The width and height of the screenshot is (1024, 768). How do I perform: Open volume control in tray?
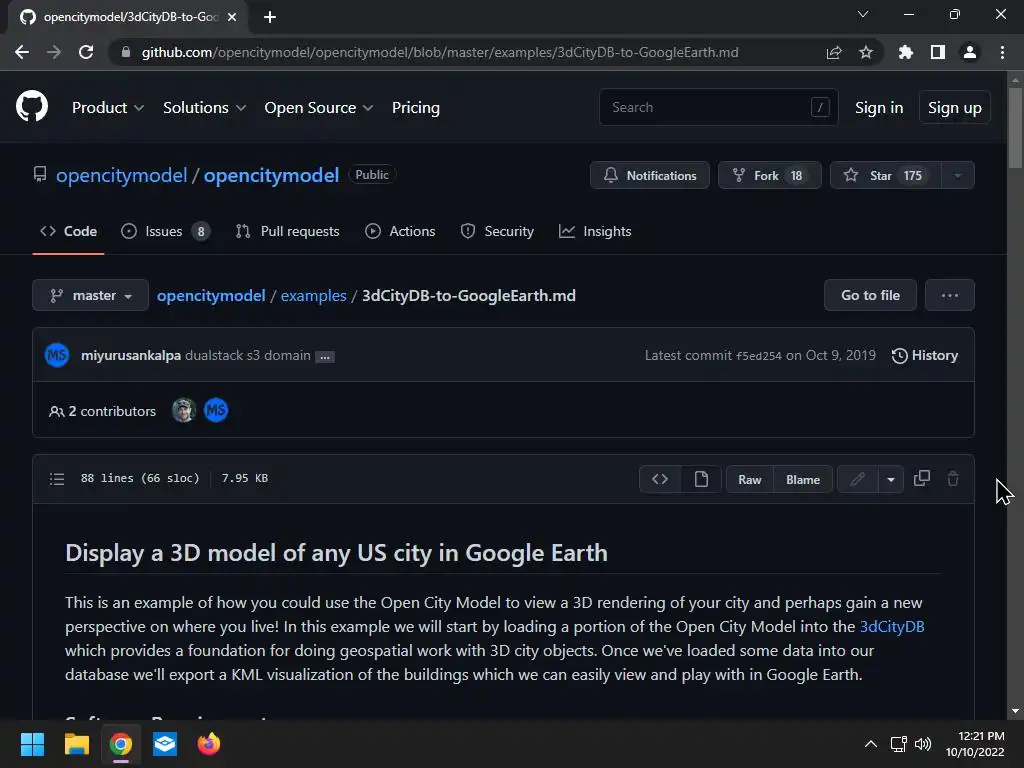tap(923, 744)
